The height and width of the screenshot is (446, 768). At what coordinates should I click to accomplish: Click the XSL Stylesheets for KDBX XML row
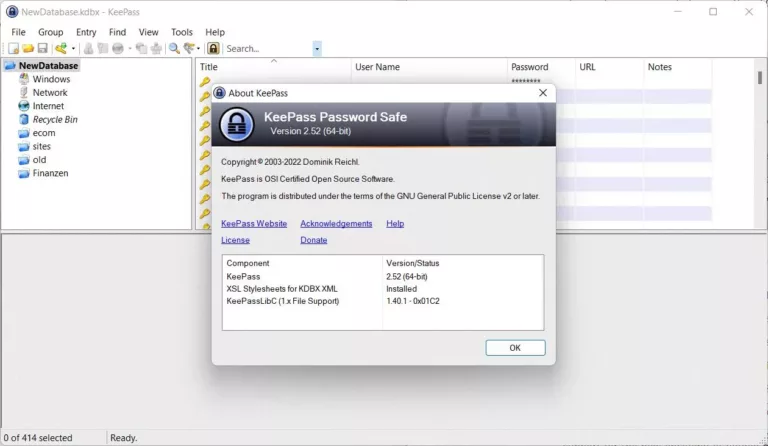point(383,289)
